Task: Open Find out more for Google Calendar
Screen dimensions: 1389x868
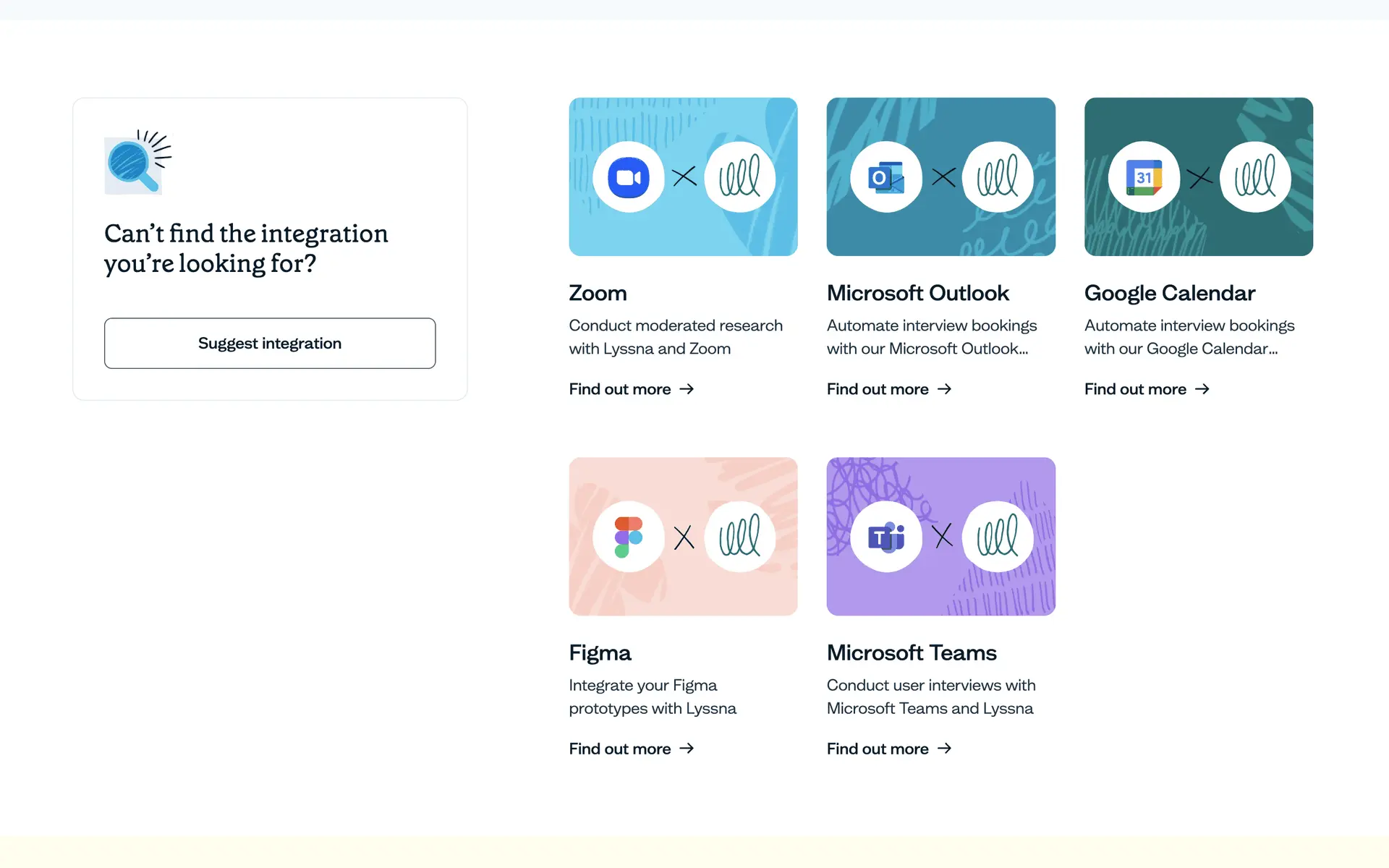Action: click(x=1146, y=389)
